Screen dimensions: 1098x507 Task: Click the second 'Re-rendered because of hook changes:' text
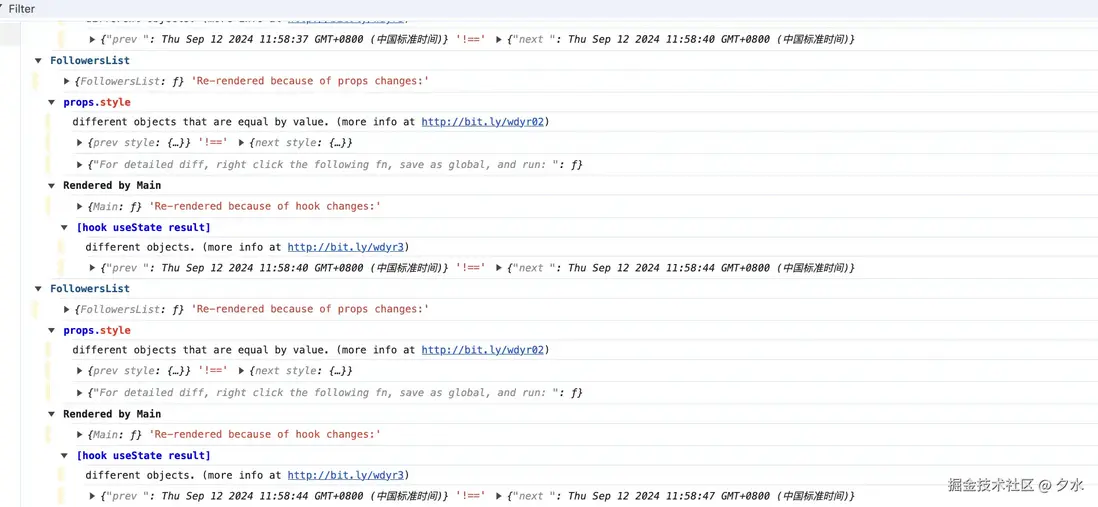pyautogui.click(x=265, y=435)
